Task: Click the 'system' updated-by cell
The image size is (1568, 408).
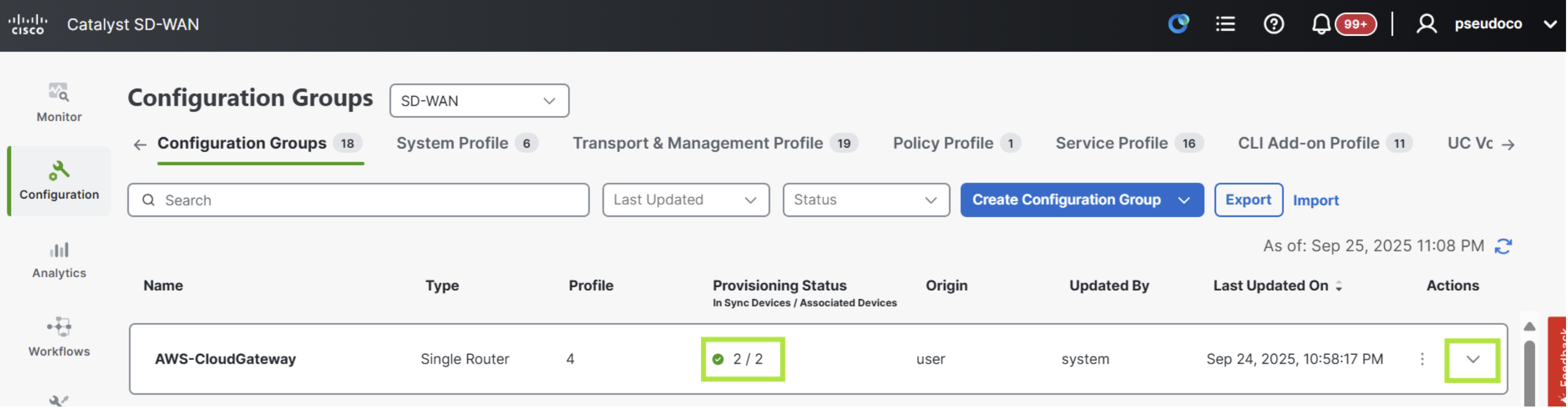Action: (x=1085, y=359)
